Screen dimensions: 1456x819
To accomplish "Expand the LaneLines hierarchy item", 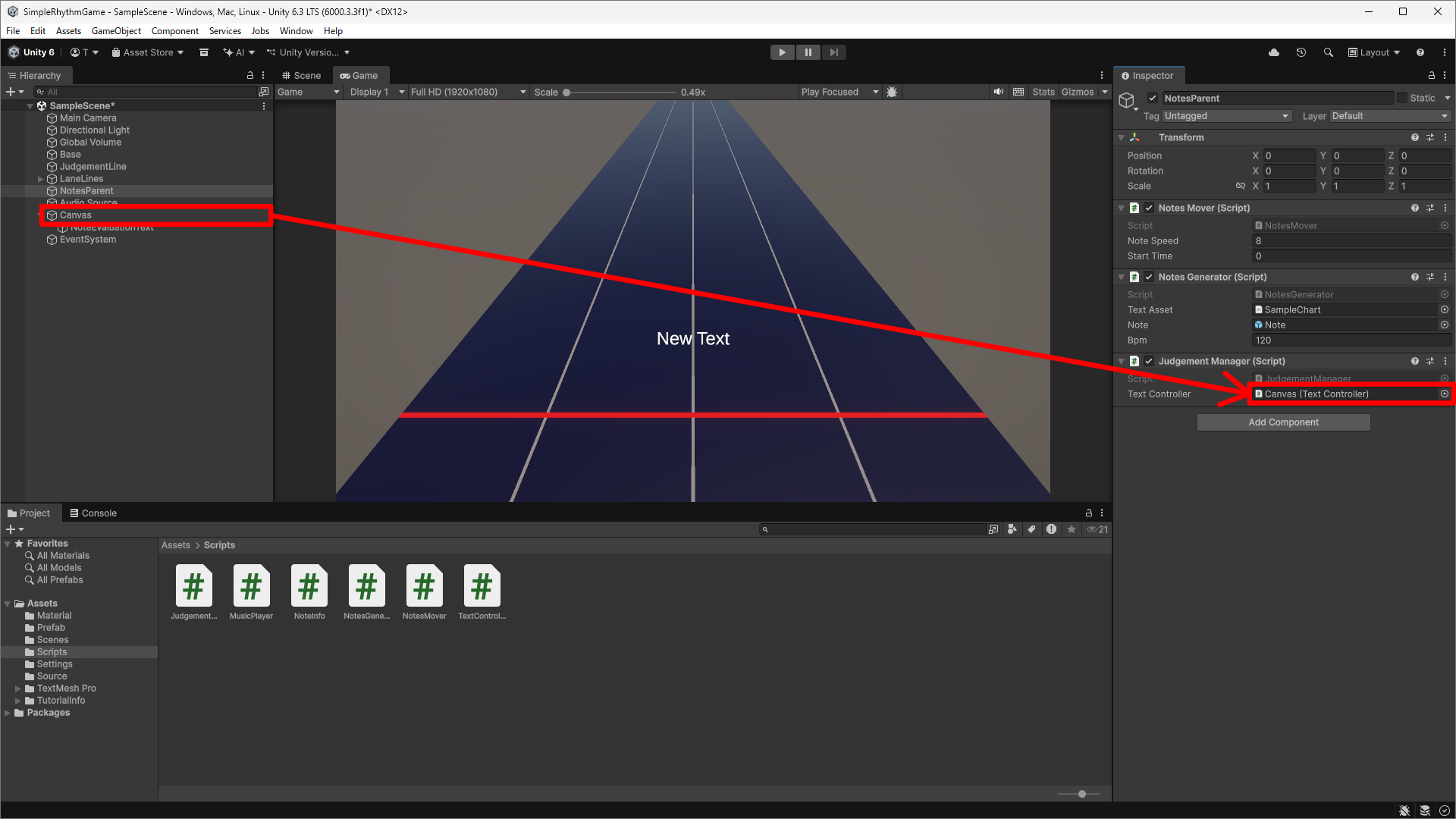I will pyautogui.click(x=40, y=179).
